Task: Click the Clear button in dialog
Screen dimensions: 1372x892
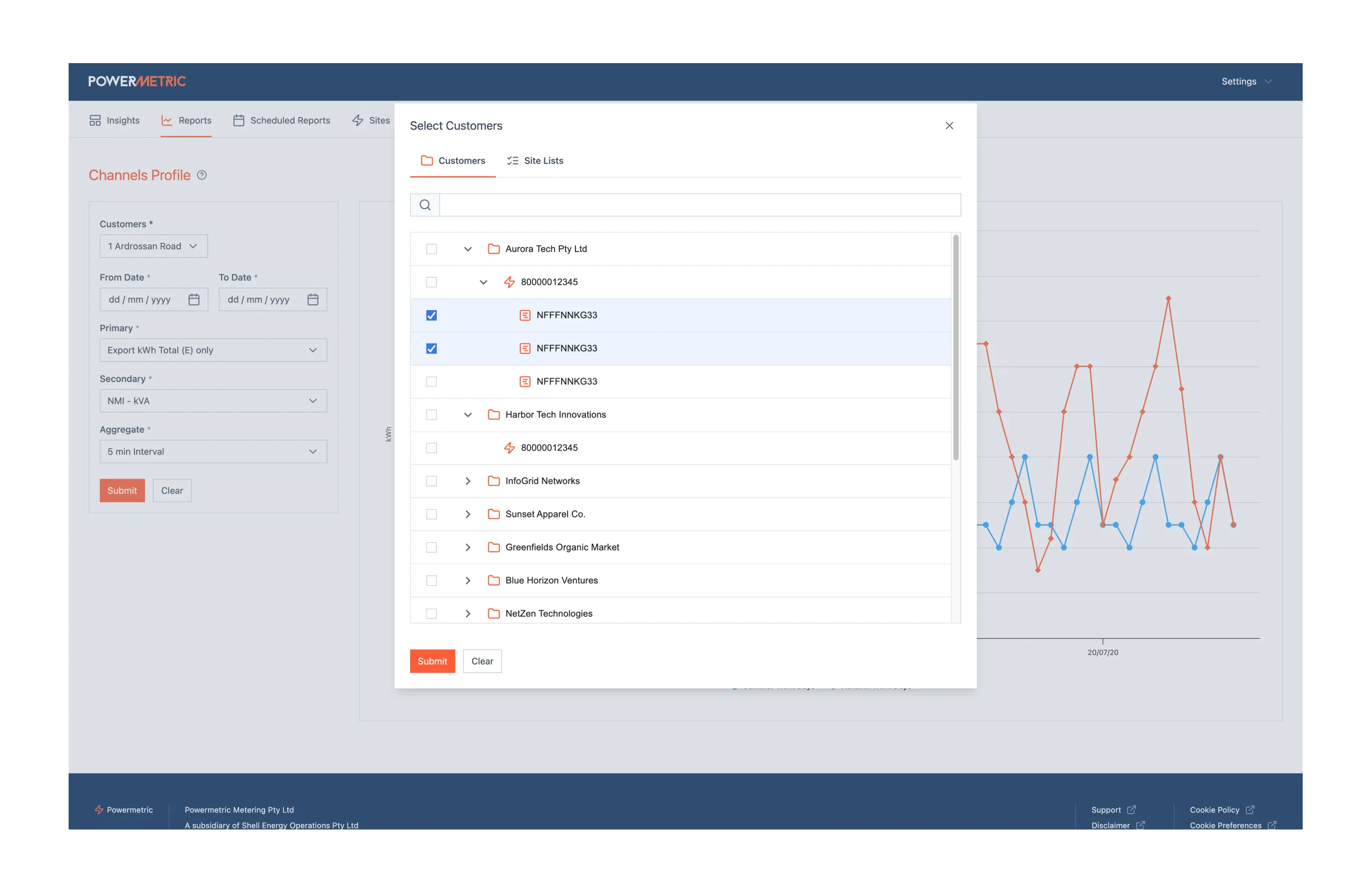Action: click(x=482, y=661)
